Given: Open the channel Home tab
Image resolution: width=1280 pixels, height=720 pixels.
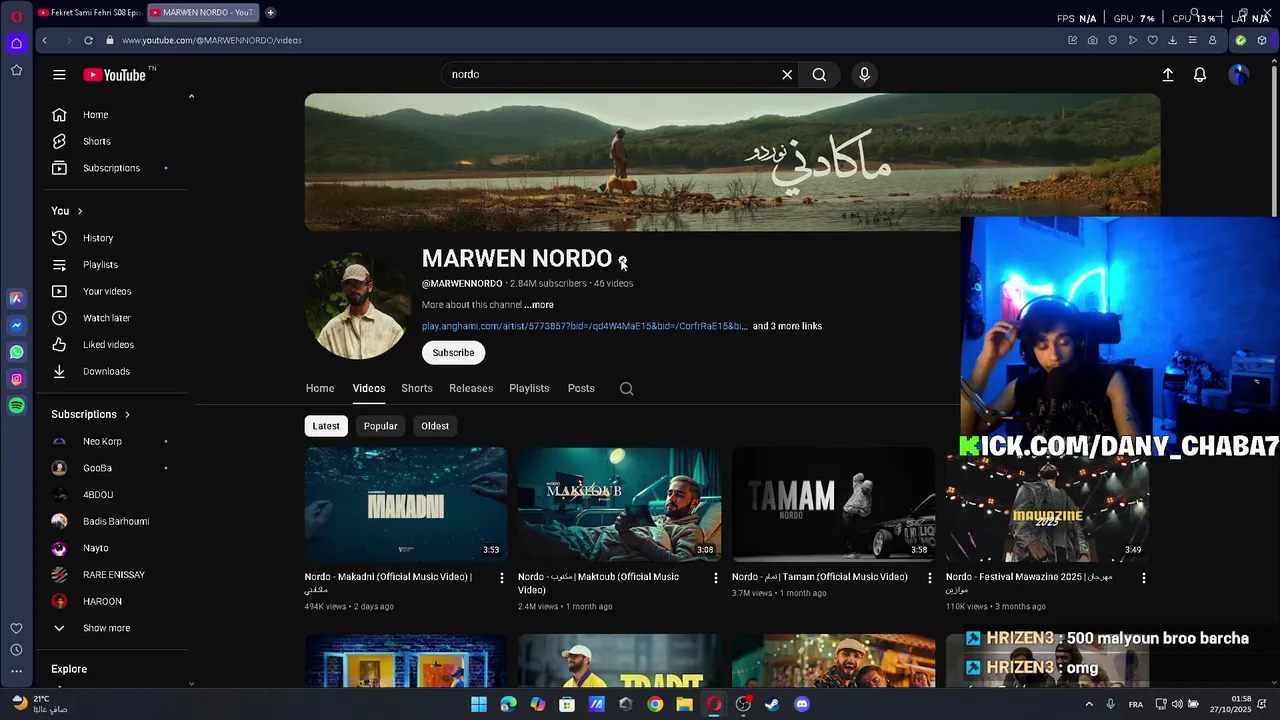Looking at the screenshot, I should point(320,388).
